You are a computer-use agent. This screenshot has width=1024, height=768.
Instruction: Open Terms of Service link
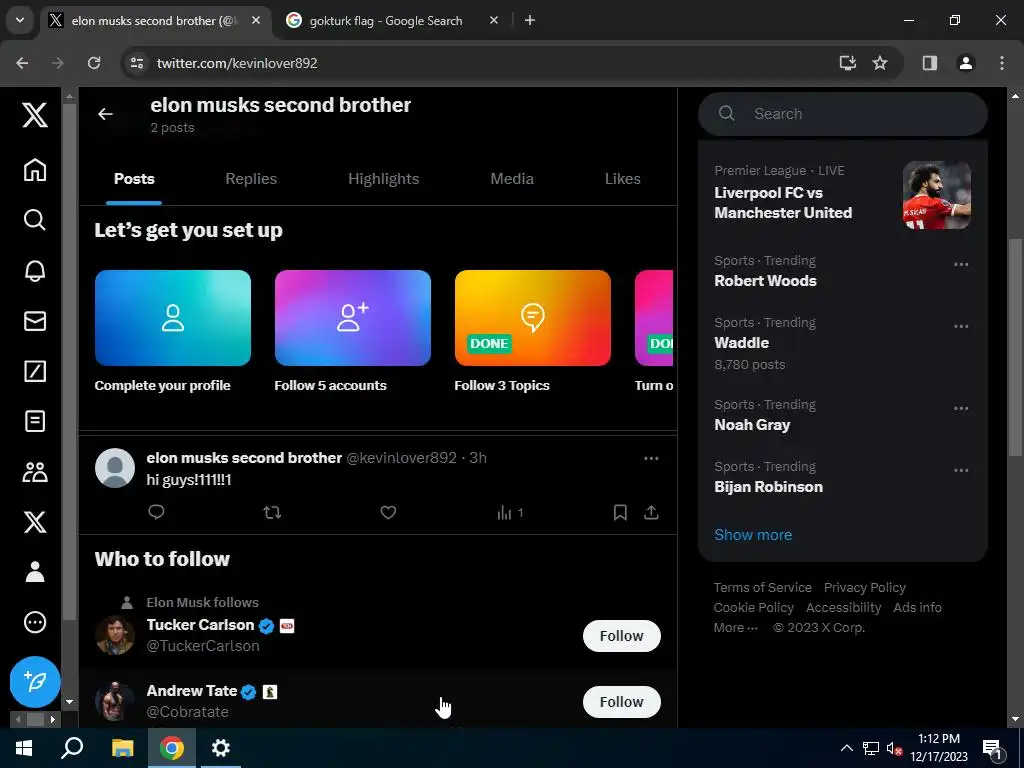[x=762, y=588]
